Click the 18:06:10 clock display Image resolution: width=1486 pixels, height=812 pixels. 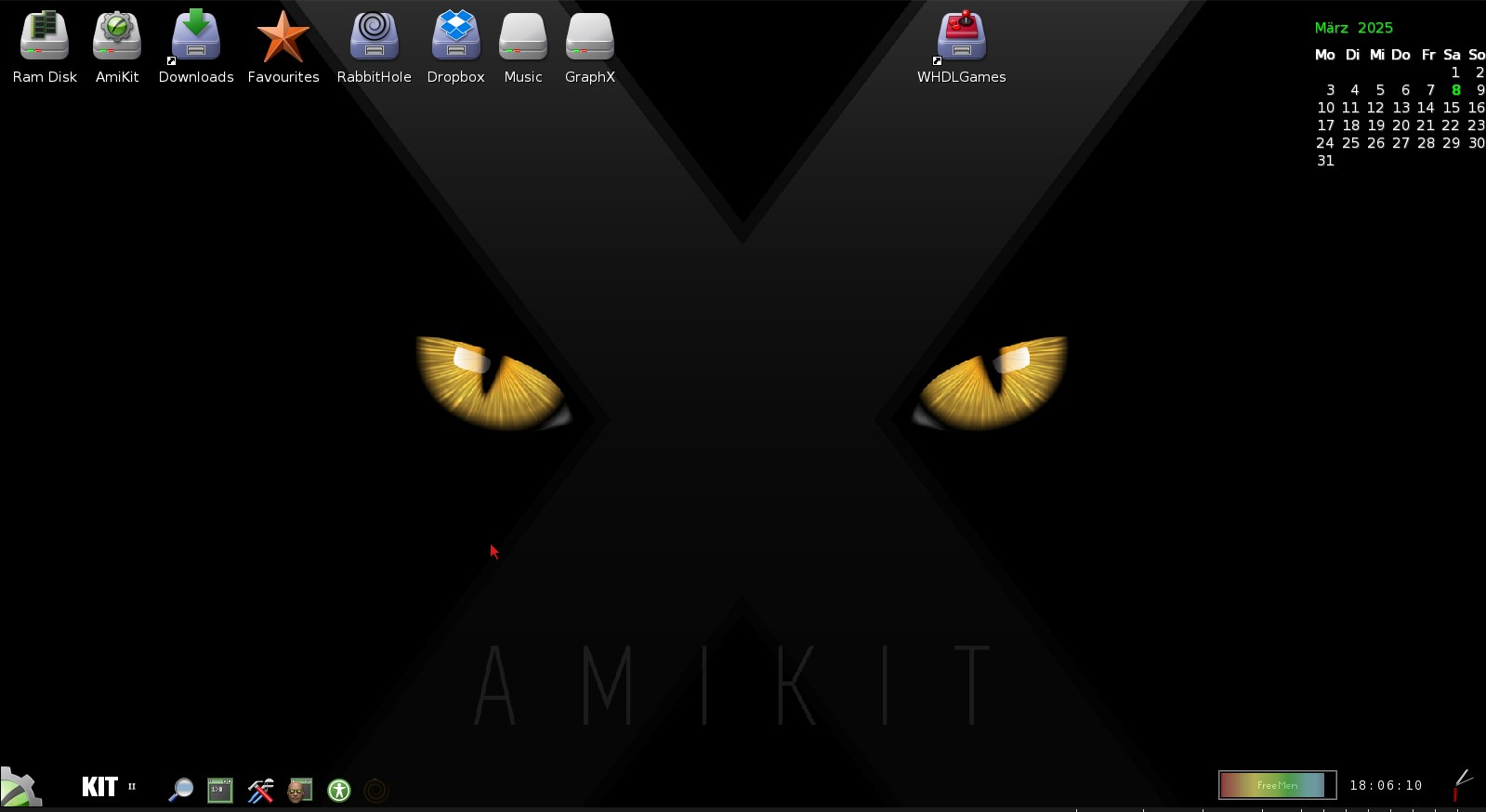pyautogui.click(x=1386, y=785)
